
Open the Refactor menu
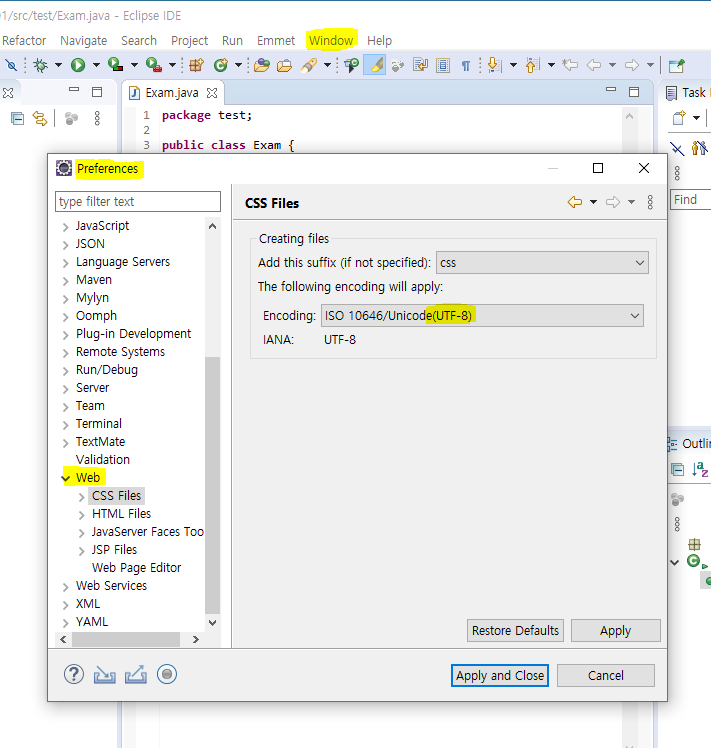click(24, 41)
